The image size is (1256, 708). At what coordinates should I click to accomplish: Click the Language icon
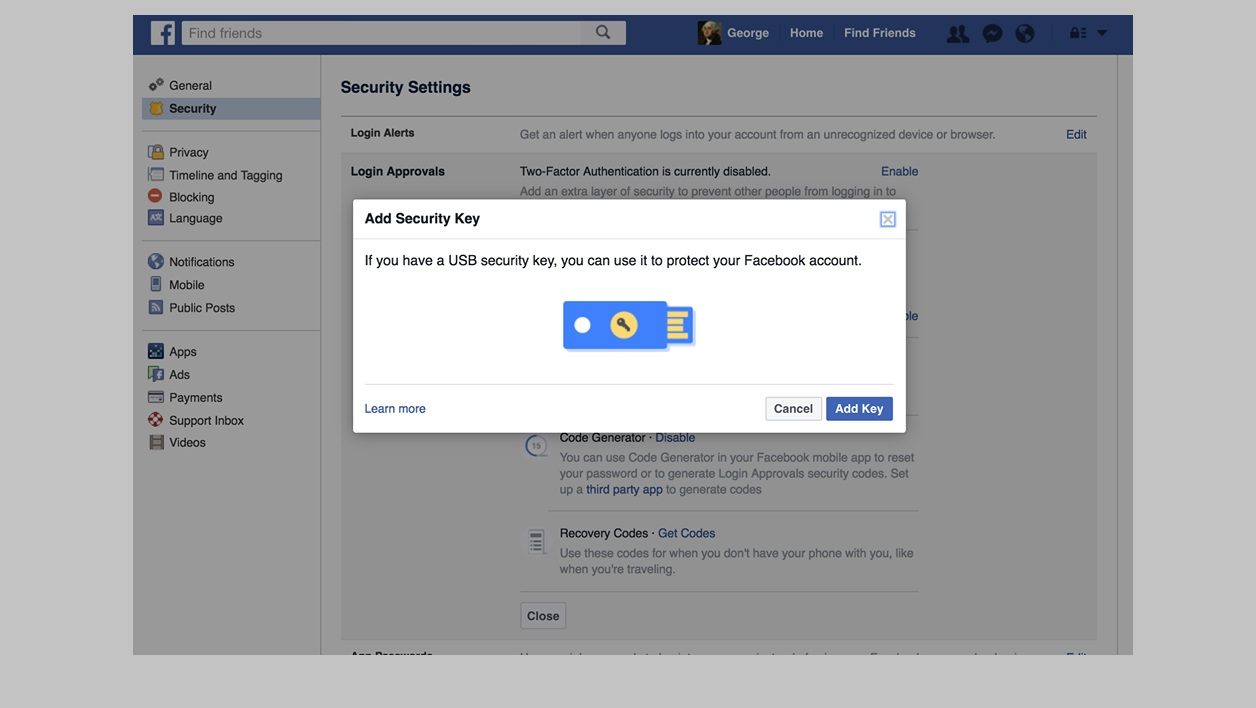156,217
